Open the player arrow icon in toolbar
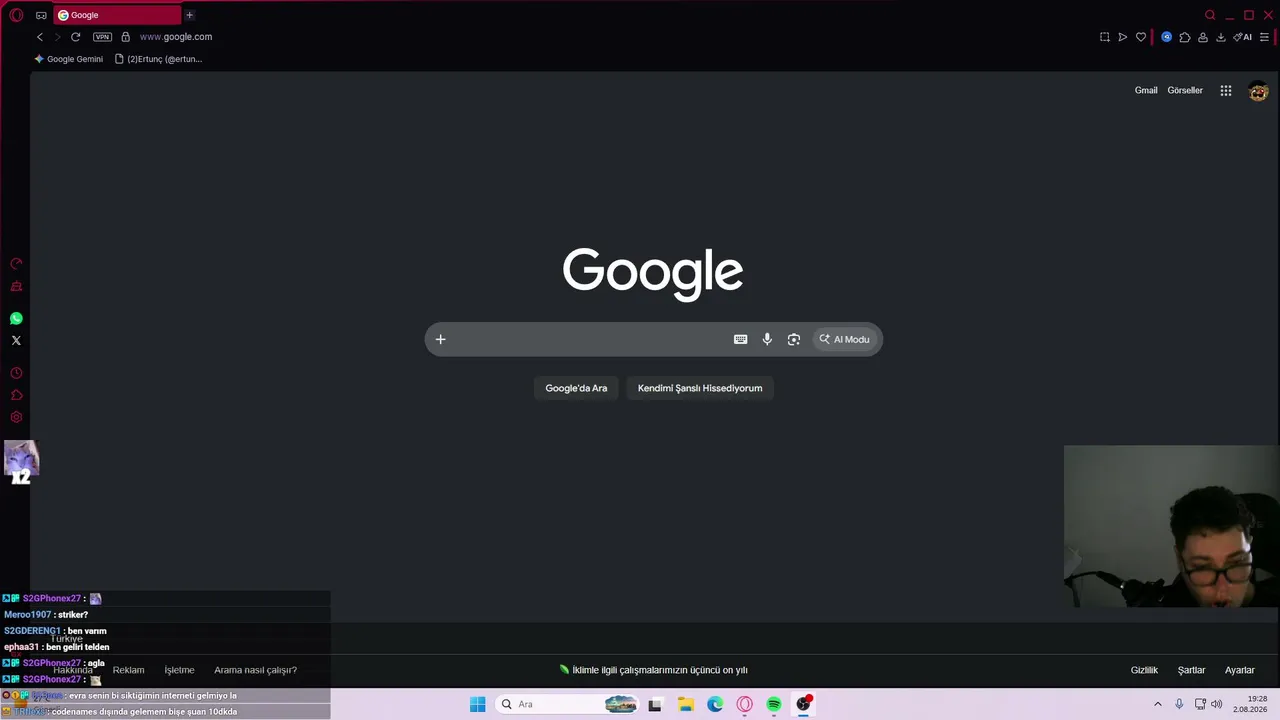Viewport: 1280px width, 720px height. pyautogui.click(x=1122, y=37)
